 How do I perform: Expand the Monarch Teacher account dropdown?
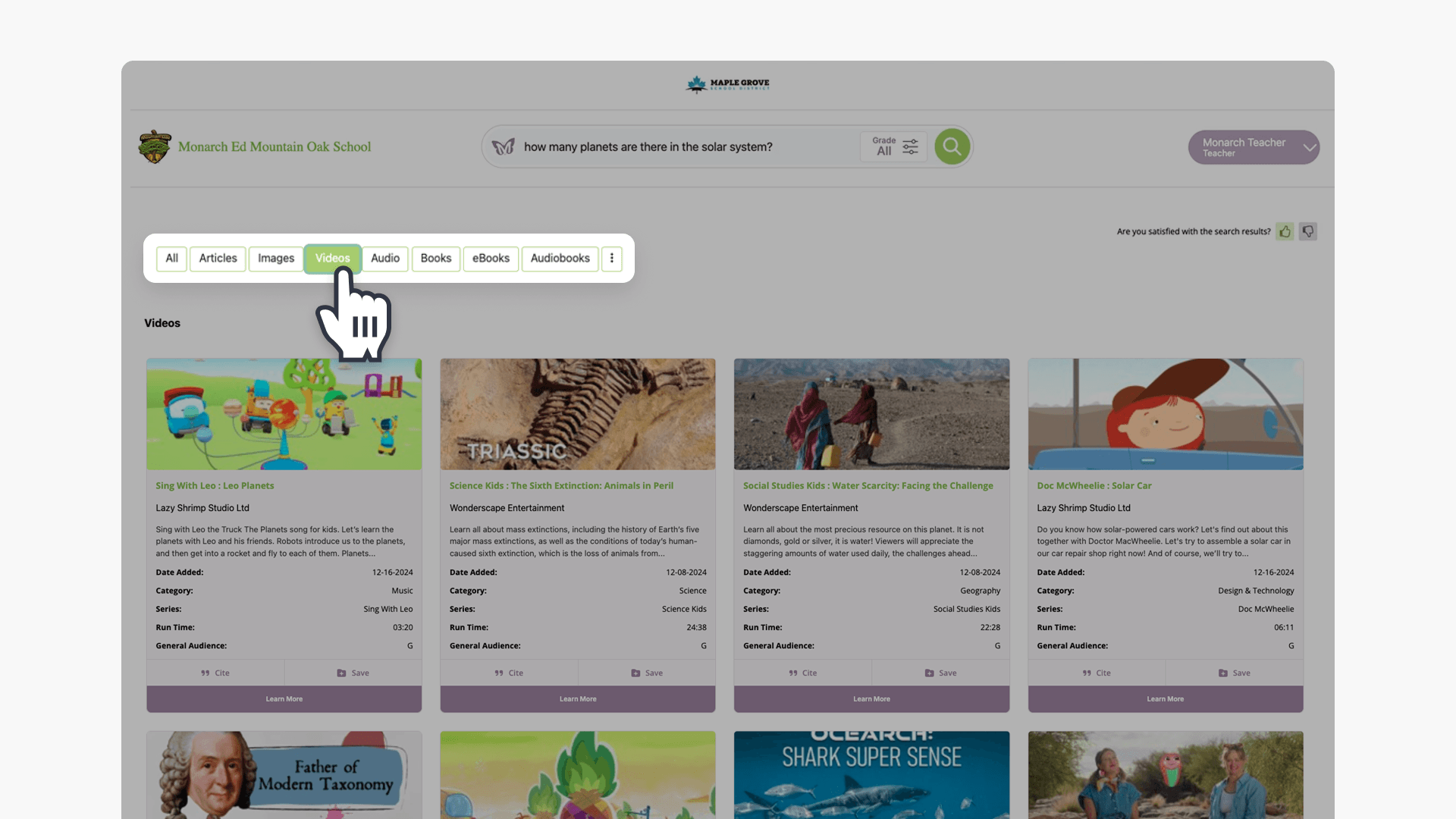tap(1309, 147)
